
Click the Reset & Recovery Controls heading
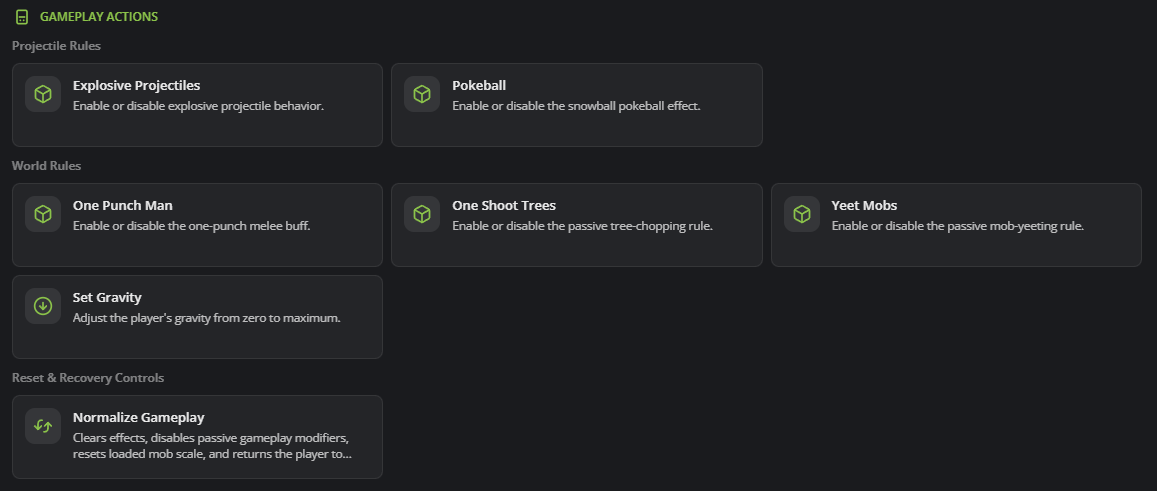tap(88, 377)
